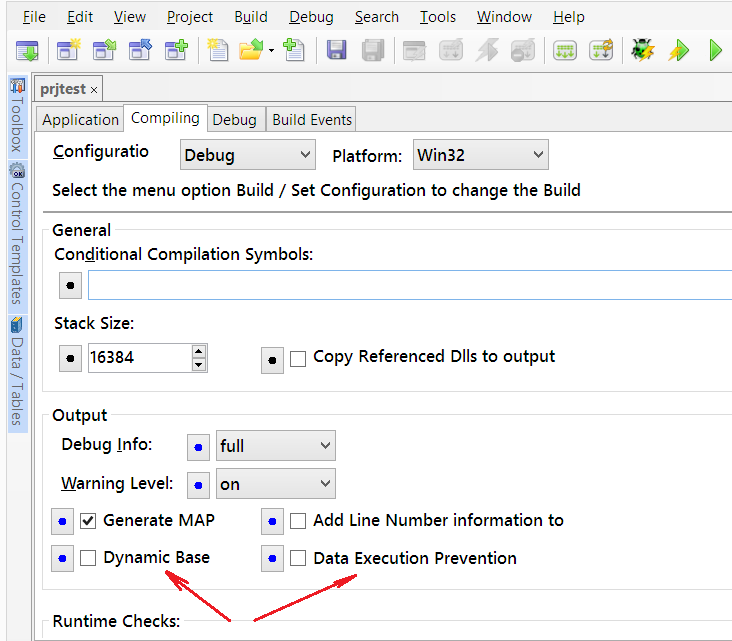Click the blue dot button beside Warning Level
The image size is (732, 641).
click(199, 484)
